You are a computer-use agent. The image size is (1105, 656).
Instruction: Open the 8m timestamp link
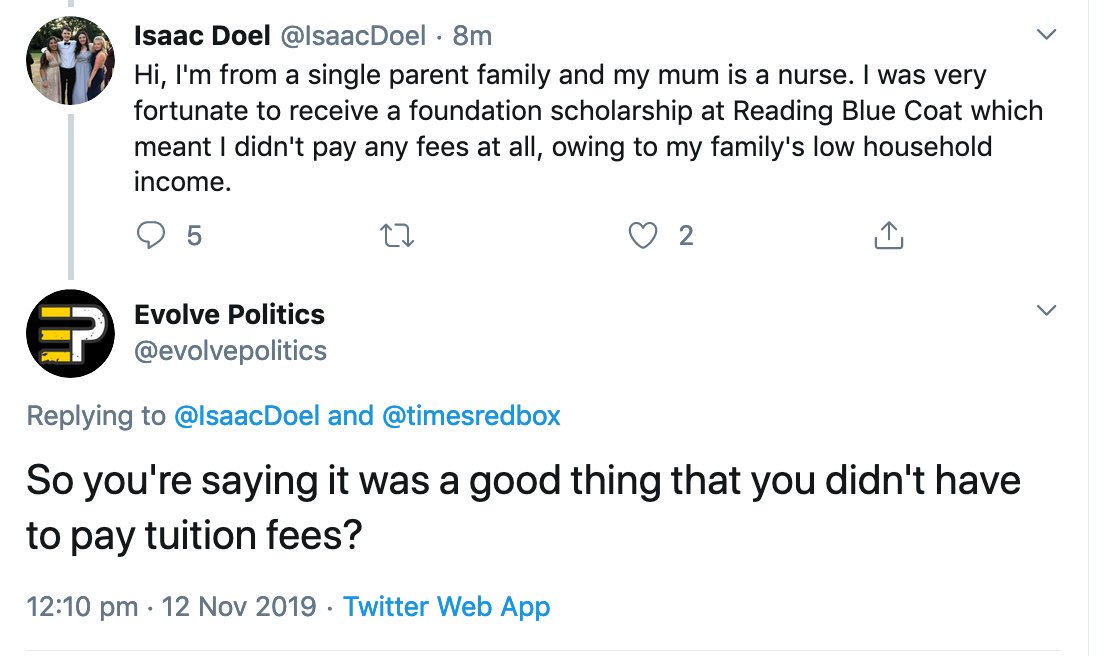[x=472, y=36]
